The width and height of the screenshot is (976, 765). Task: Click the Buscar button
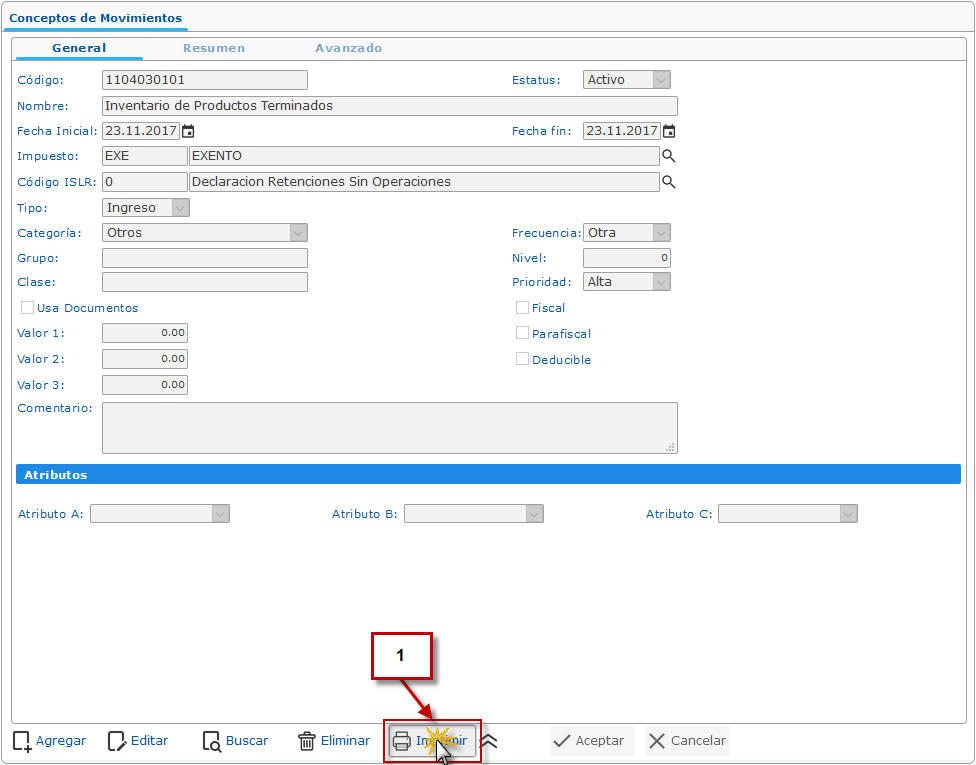pos(235,741)
